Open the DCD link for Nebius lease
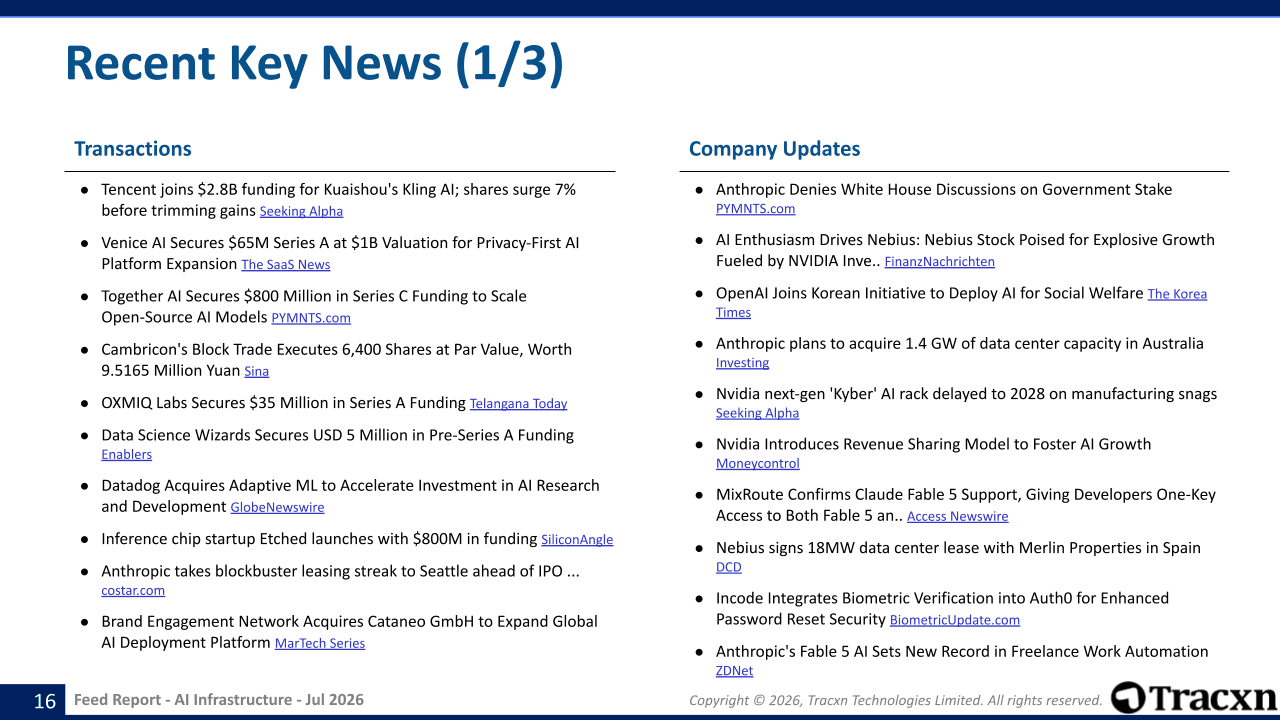 (x=729, y=567)
